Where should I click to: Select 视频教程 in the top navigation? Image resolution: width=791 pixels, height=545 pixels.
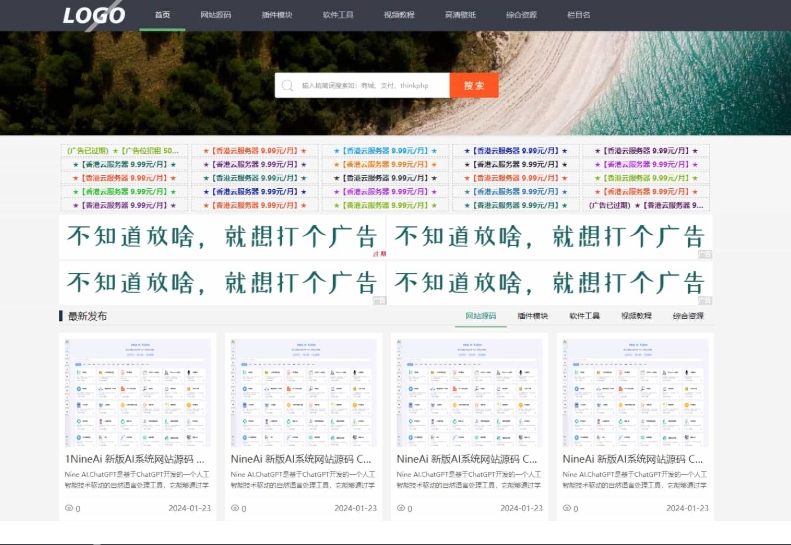pos(399,15)
